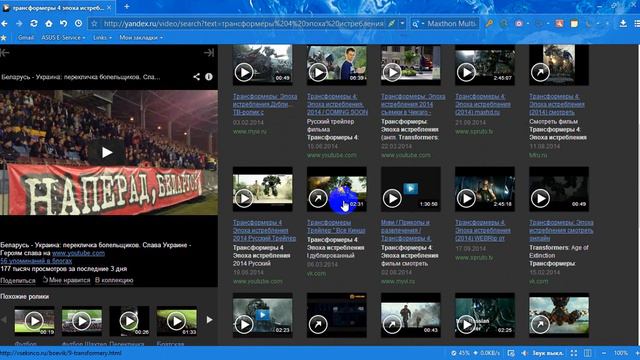
Task: Open the yellow notes toolbar icon
Action: (574, 24)
